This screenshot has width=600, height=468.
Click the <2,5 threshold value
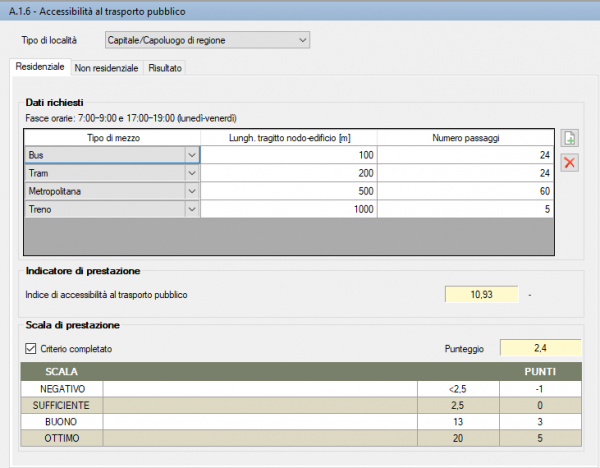click(458, 389)
